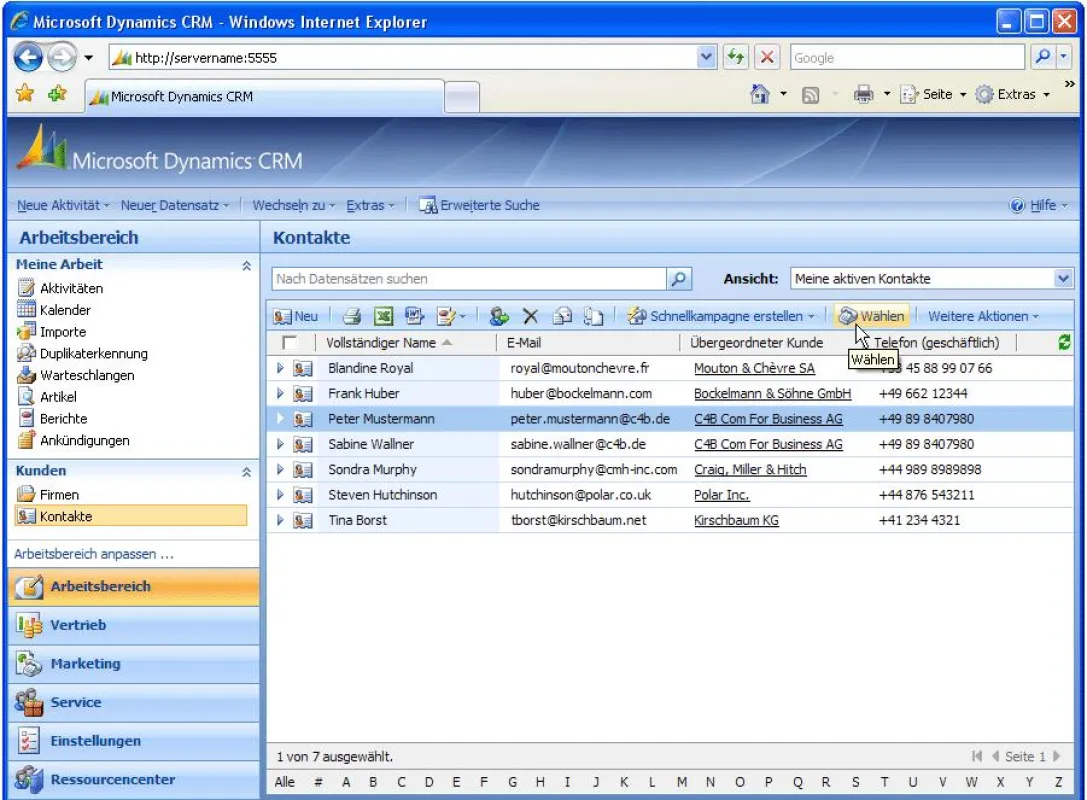Viewport: 1087px width, 800px height.
Task: Open Kirschbaum KG link
Action: point(736,520)
